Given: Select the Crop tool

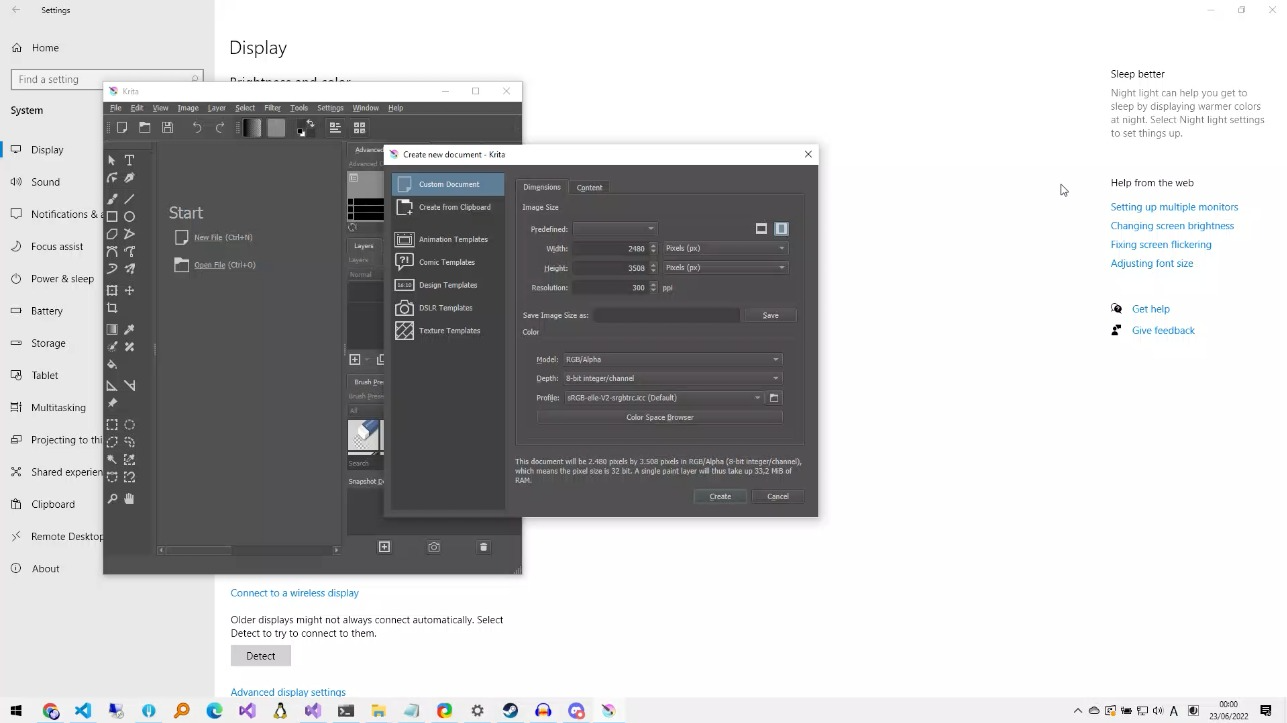Looking at the screenshot, I should click(x=112, y=308).
